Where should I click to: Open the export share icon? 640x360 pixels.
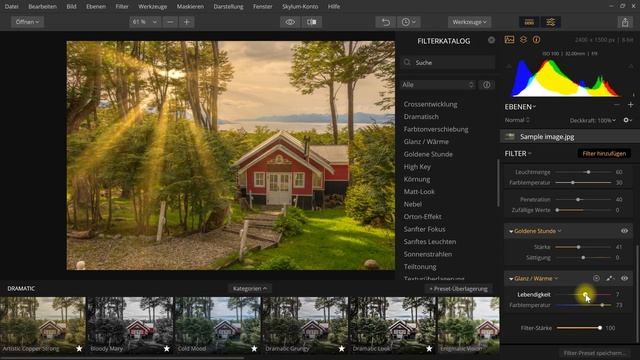[625, 22]
